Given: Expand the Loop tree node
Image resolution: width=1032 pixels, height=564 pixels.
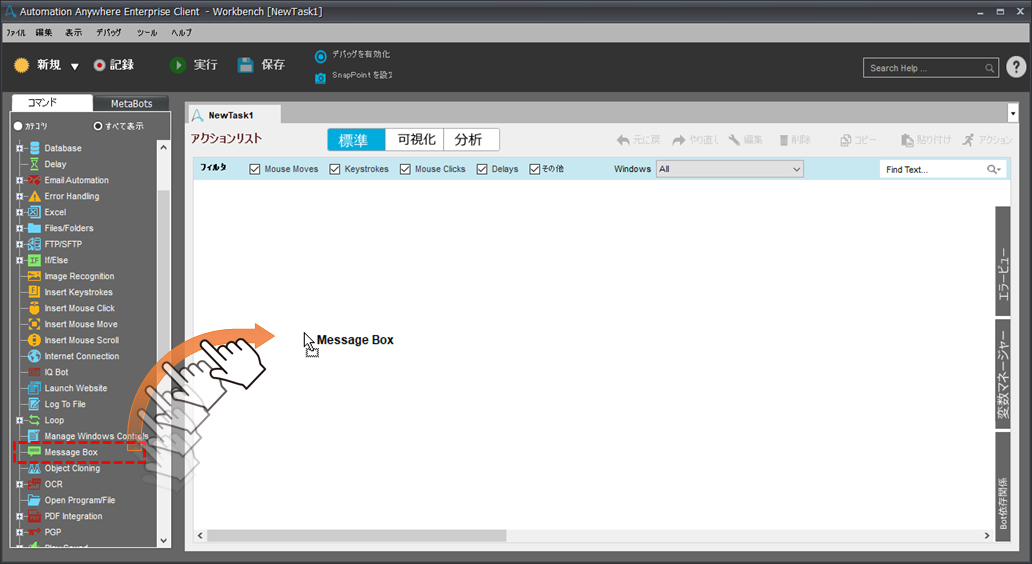Looking at the screenshot, I should click(x=20, y=420).
